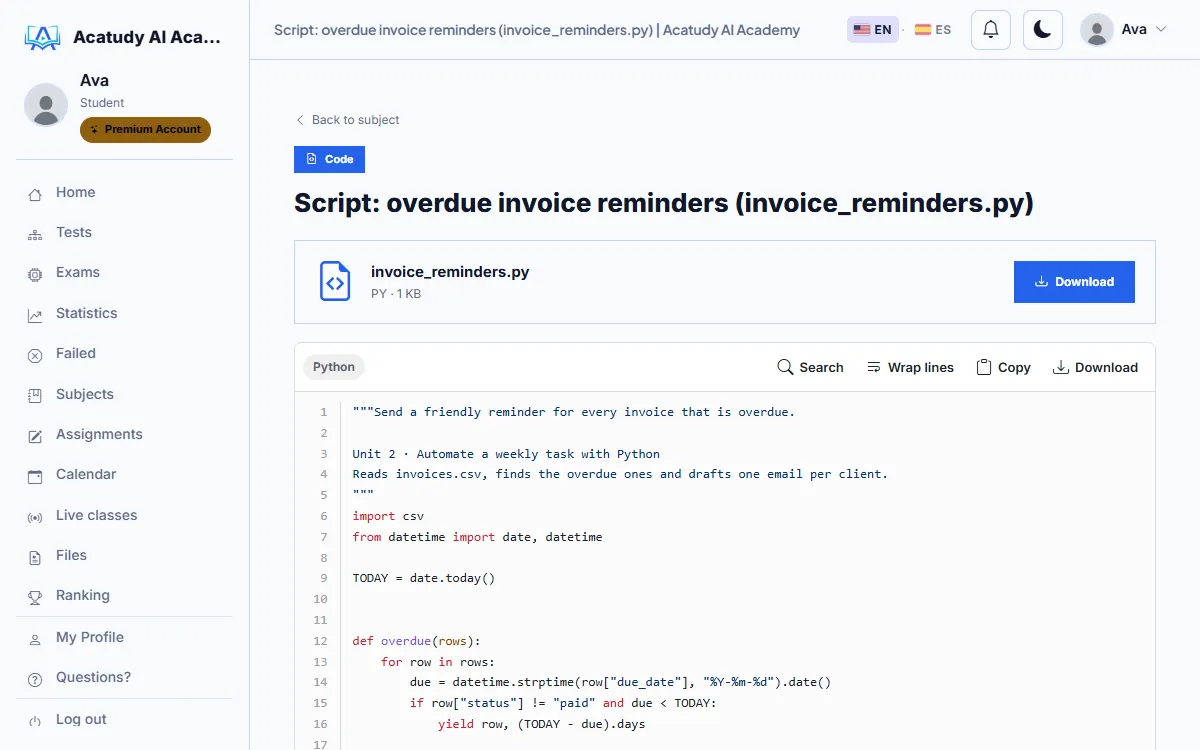
Task: Click the Subjects book icon
Action: pos(35,396)
